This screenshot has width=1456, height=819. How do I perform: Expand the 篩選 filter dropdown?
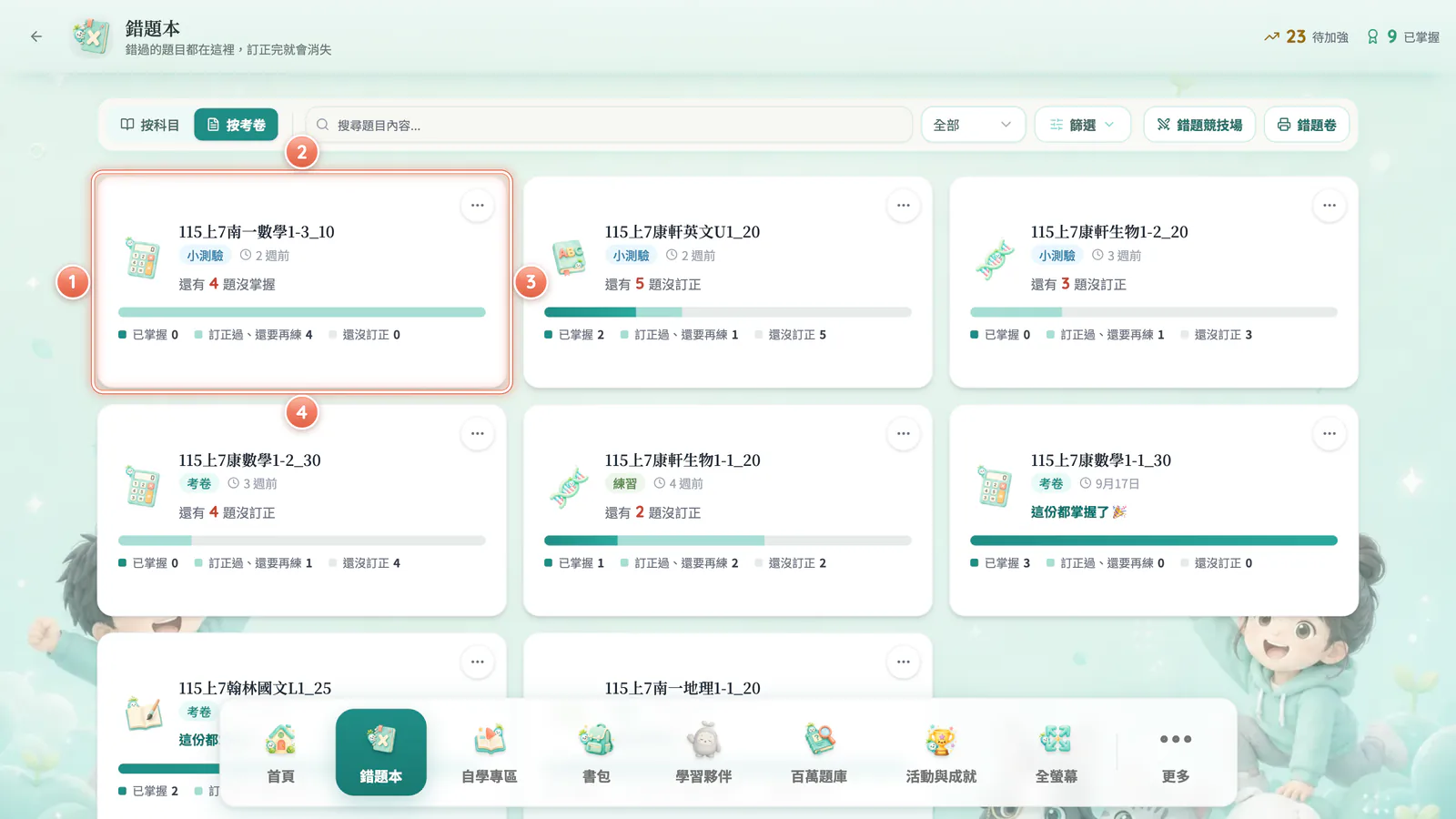(x=1082, y=125)
